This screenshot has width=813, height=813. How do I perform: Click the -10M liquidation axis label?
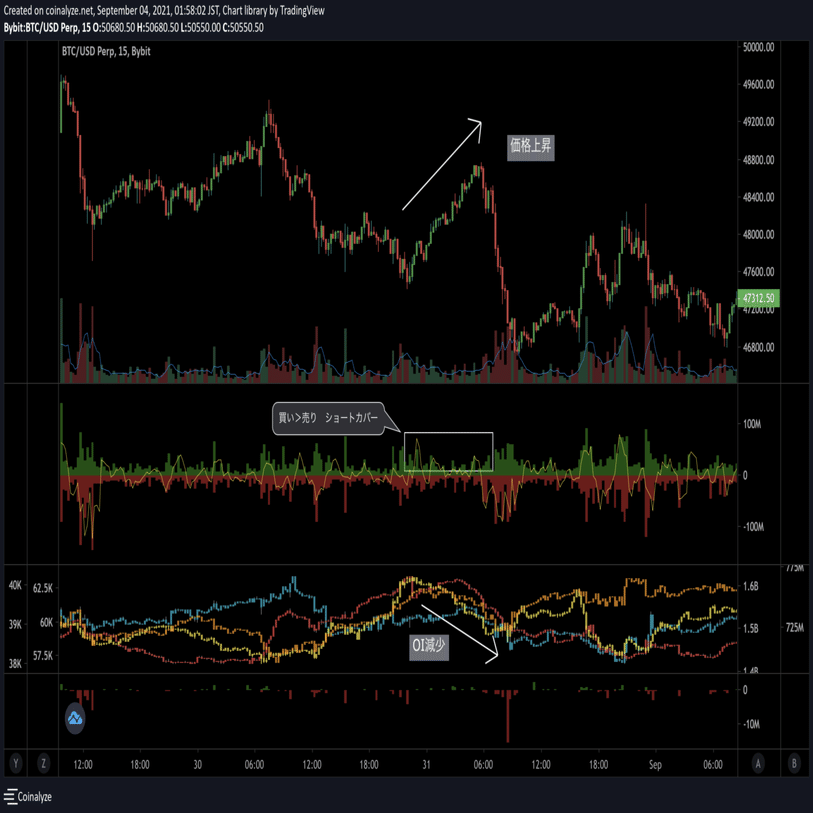752,724
